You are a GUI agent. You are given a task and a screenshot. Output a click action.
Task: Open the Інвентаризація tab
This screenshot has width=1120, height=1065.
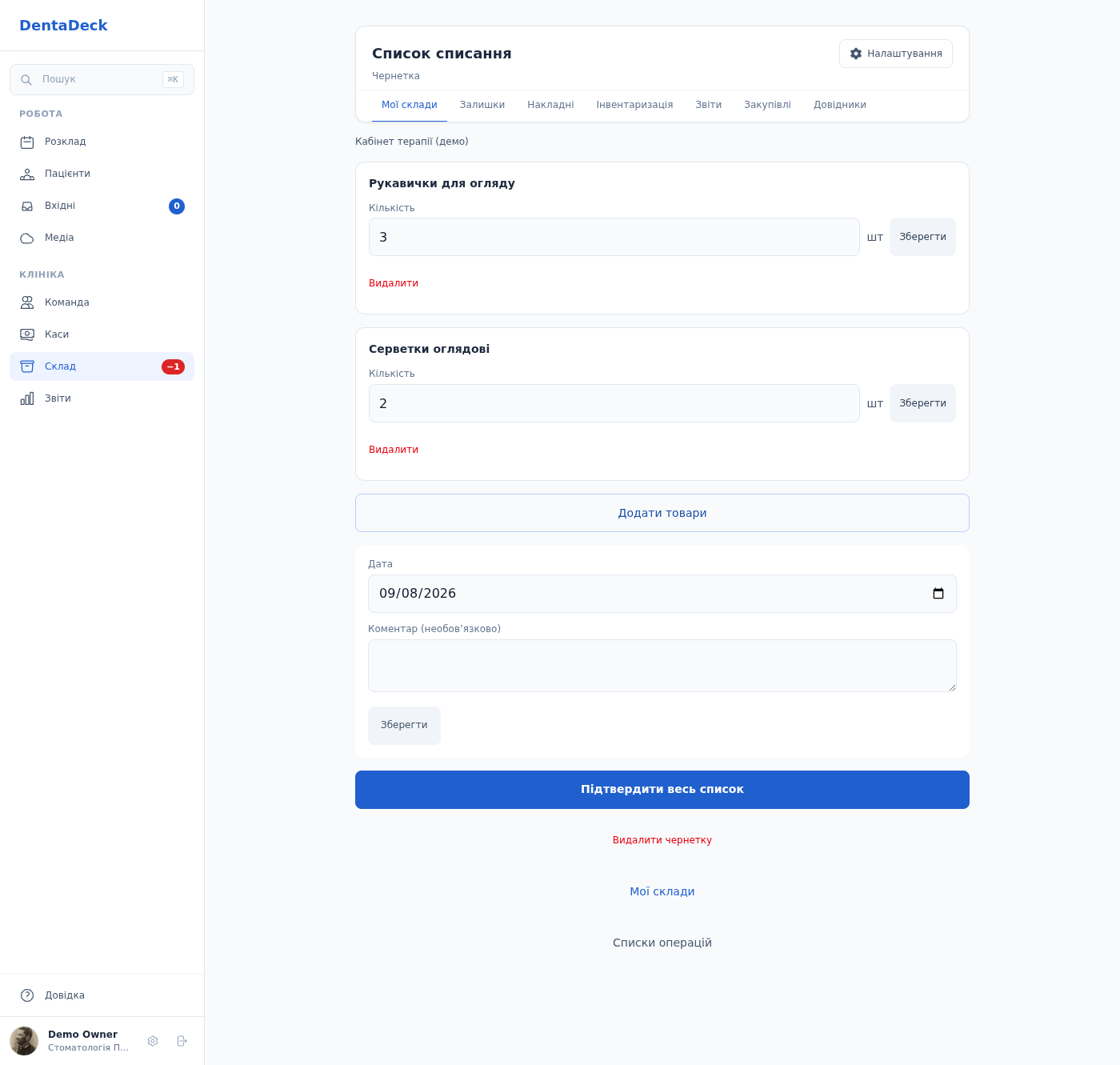(634, 105)
